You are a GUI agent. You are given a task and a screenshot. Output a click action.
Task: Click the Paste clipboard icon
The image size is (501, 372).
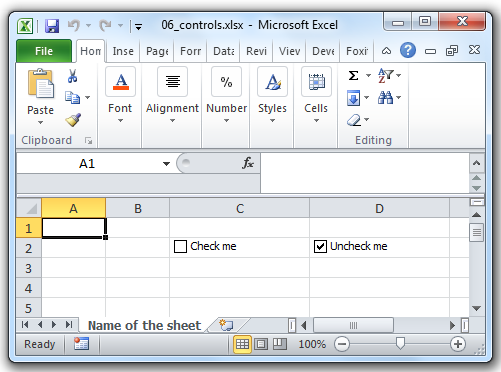point(40,83)
